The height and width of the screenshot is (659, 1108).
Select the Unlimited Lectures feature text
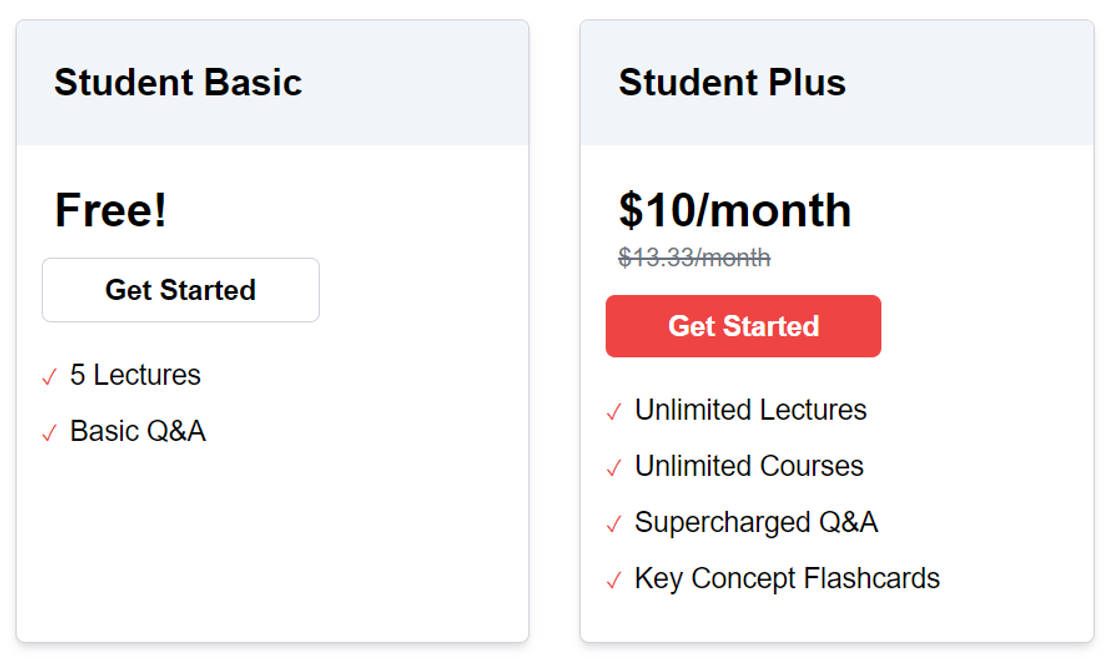pos(750,410)
